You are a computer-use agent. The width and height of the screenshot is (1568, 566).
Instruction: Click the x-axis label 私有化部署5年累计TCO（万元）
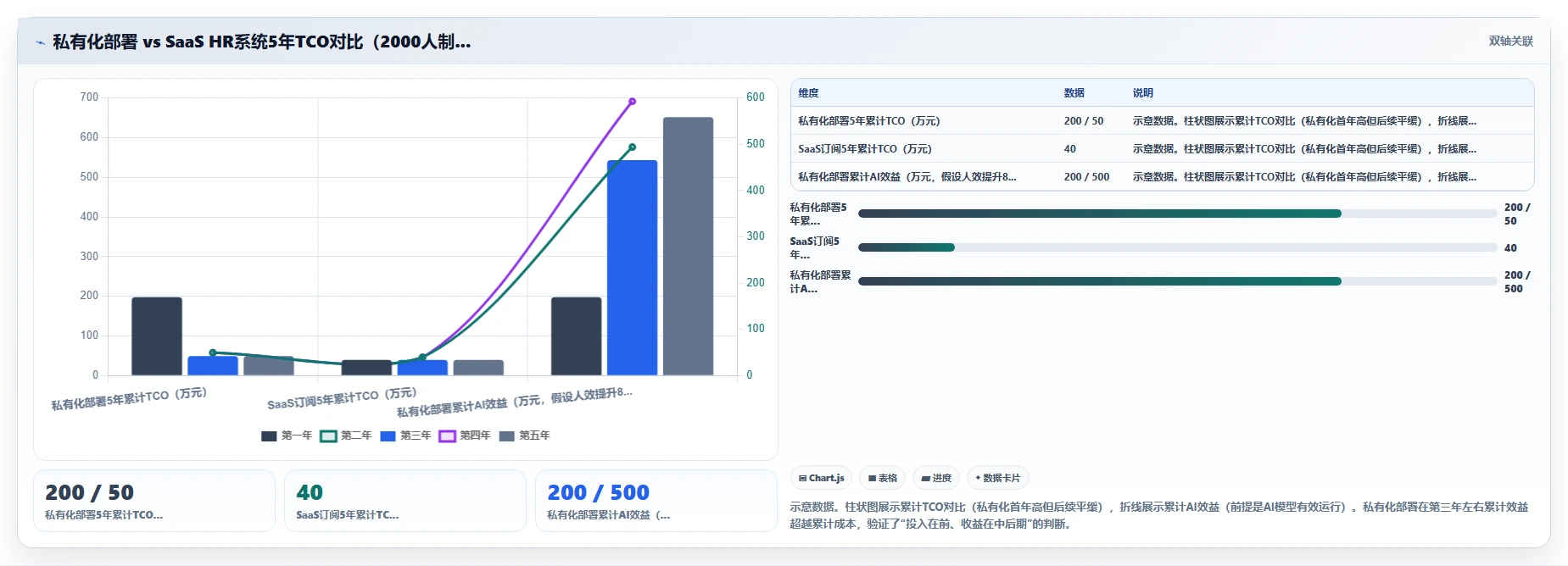(x=129, y=398)
